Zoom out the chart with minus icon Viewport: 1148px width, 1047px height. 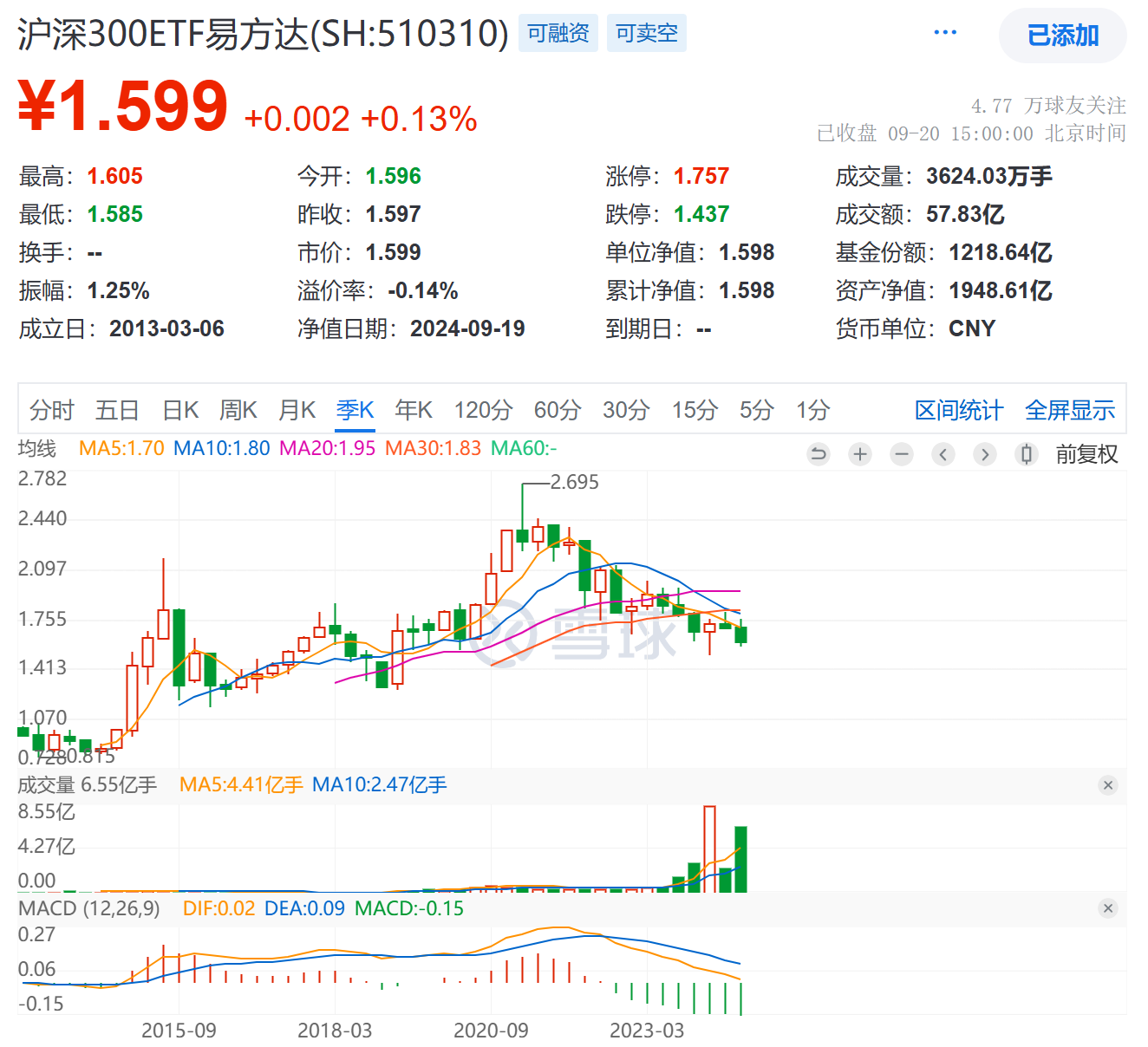click(902, 454)
